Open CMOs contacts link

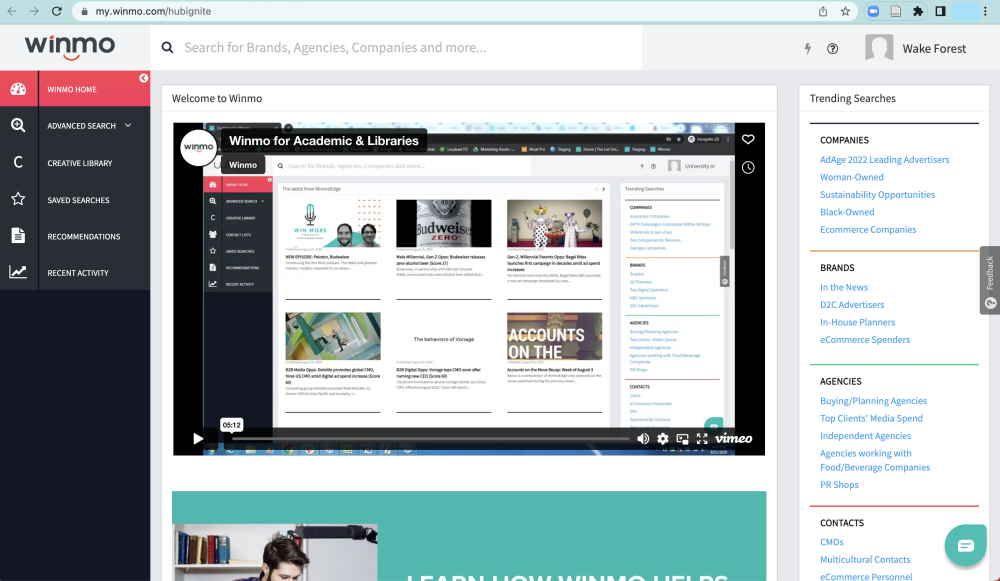click(x=832, y=542)
